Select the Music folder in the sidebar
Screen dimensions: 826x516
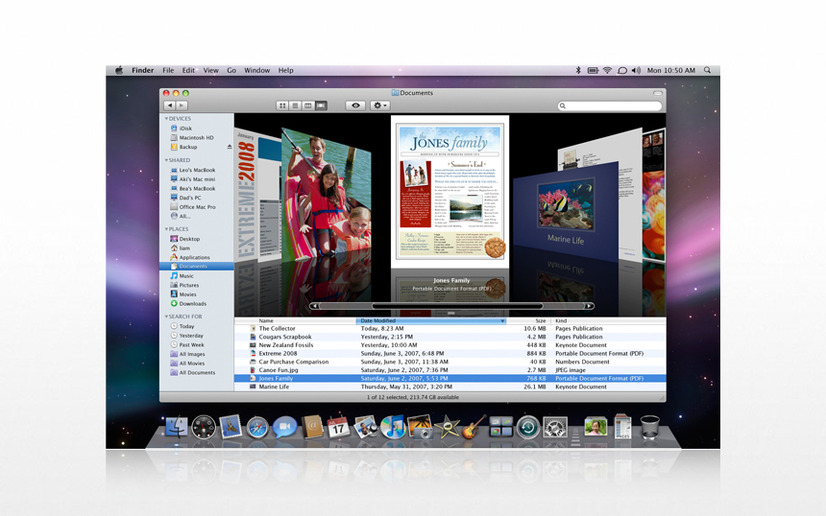coord(182,275)
